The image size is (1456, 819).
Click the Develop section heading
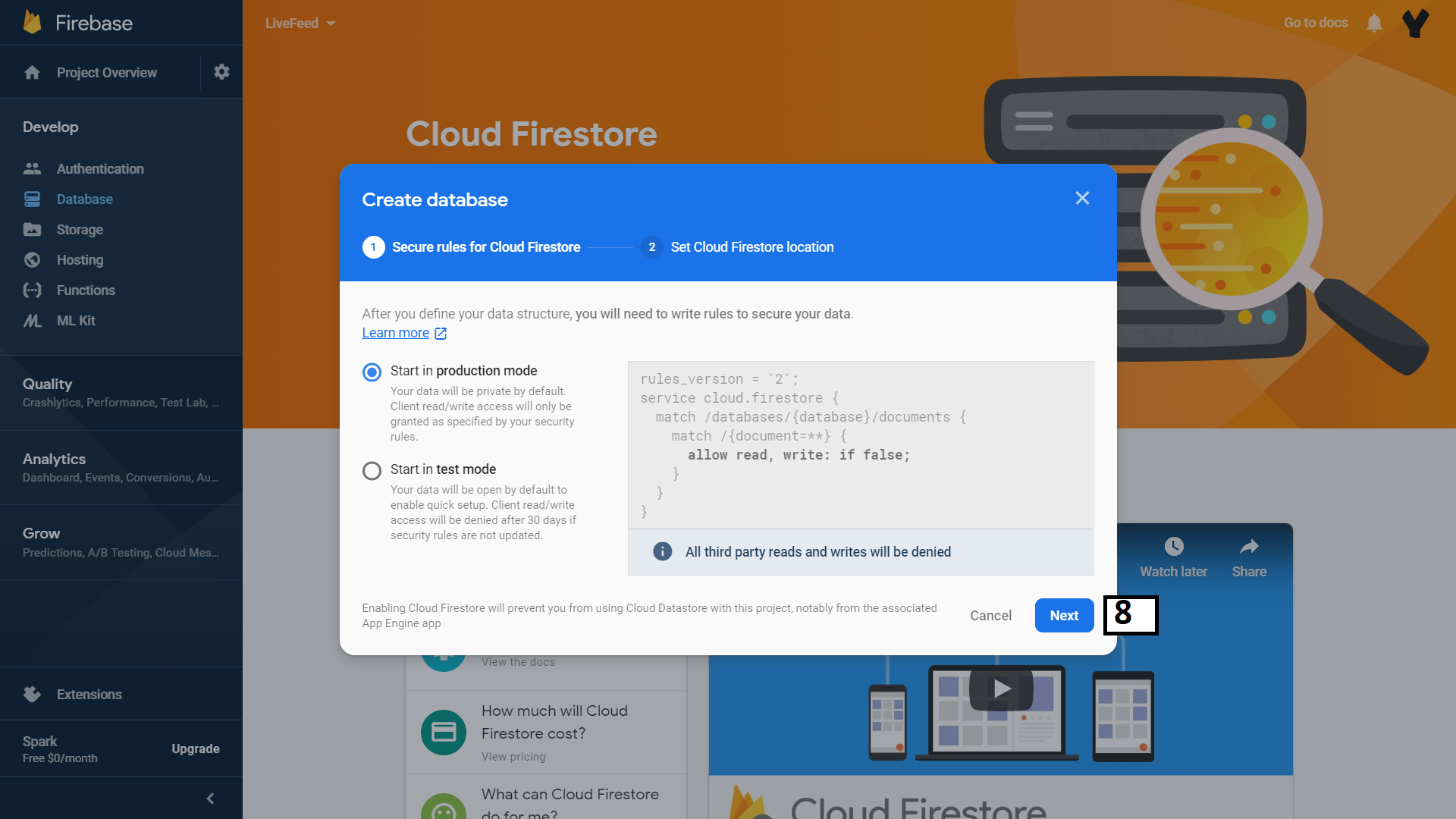[x=50, y=127]
